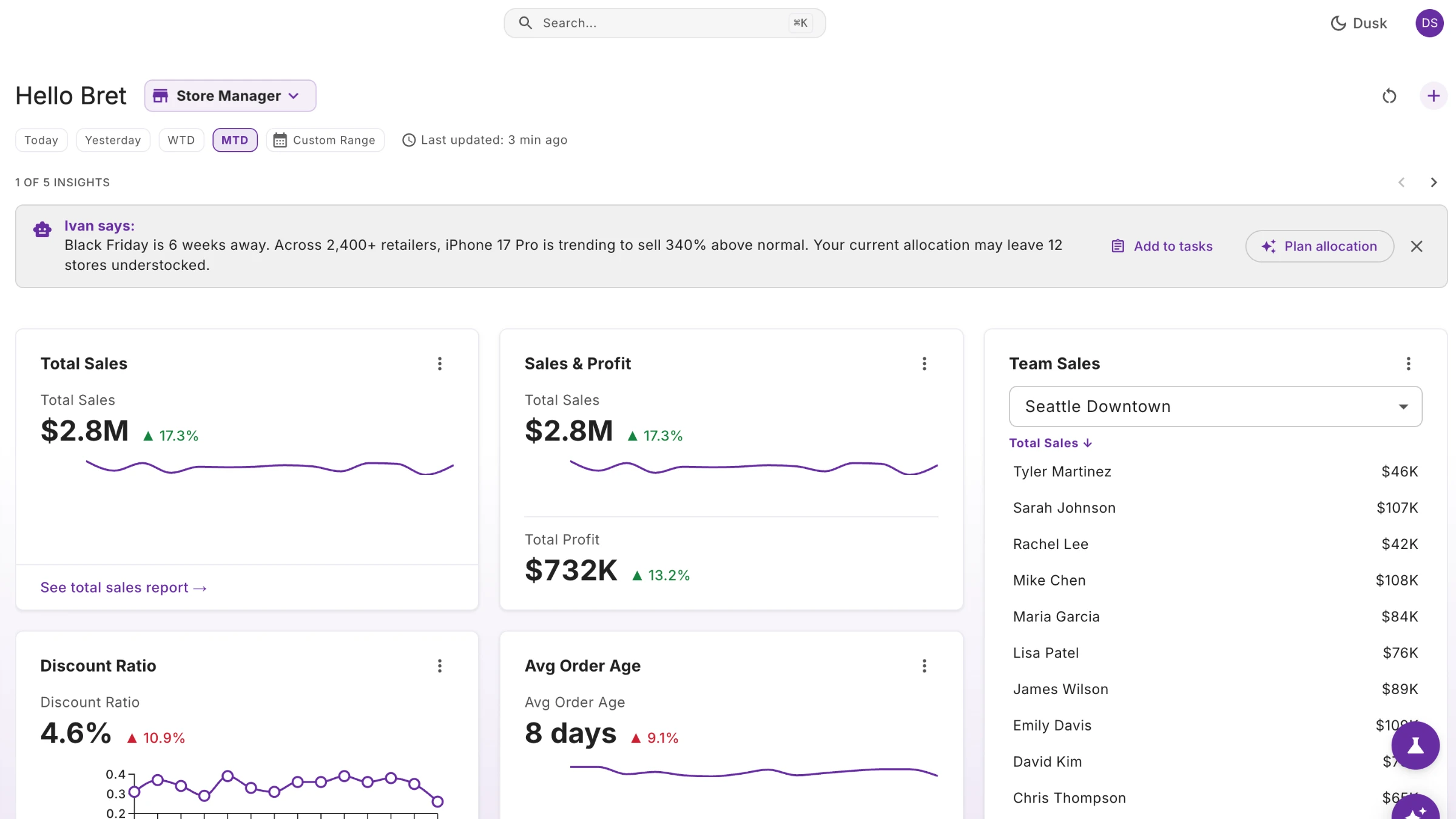The image size is (1456, 819).
Task: Open Total Sales card options menu
Action: 440,364
